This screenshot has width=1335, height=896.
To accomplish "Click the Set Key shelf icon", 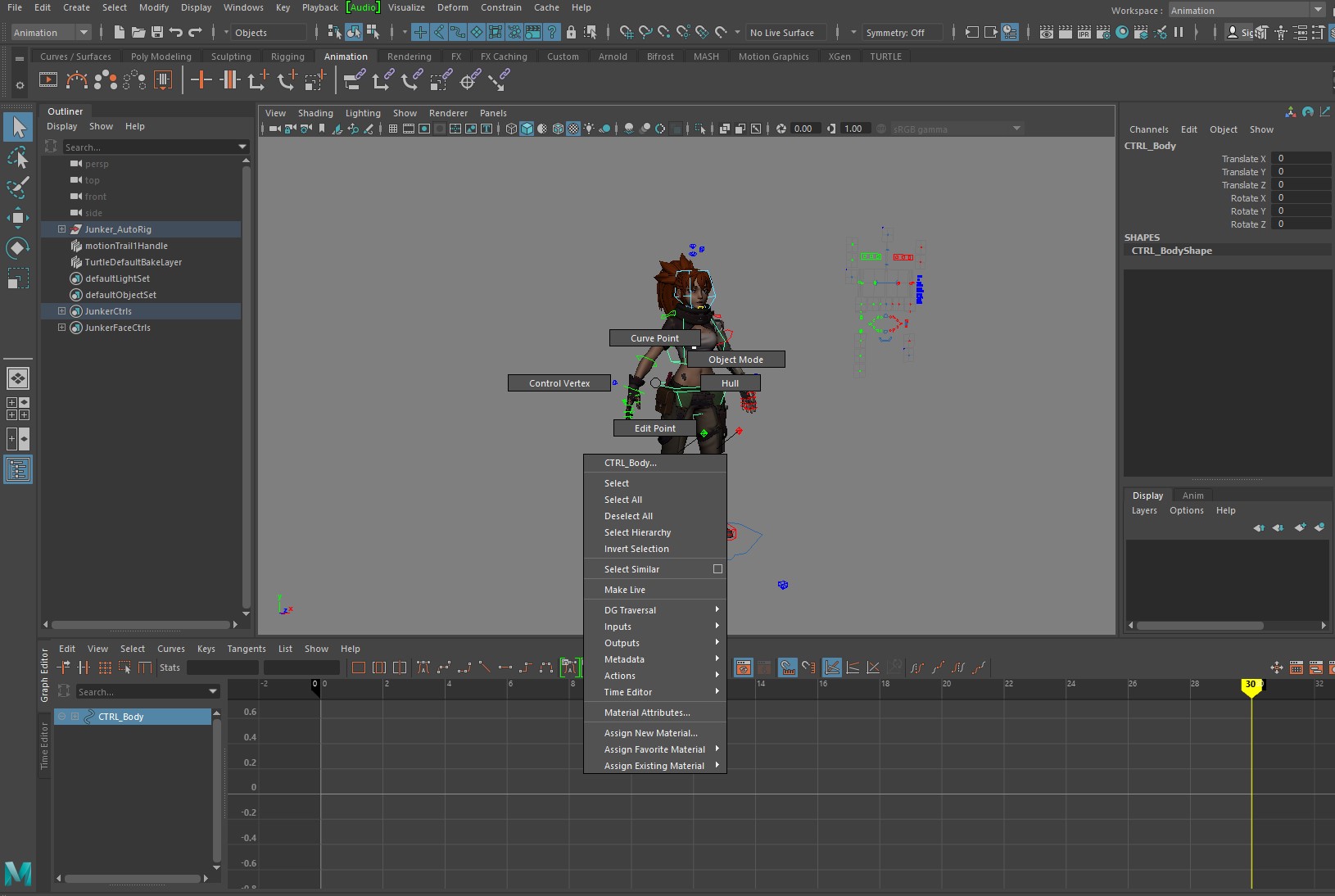I will 201,80.
